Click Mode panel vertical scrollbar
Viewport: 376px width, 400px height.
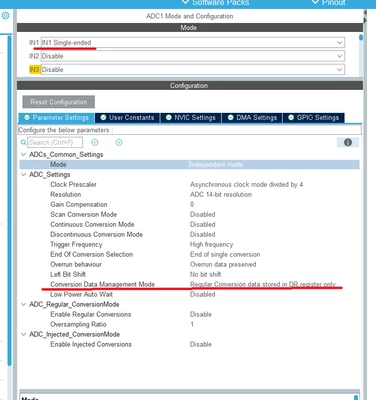coord(361,38)
